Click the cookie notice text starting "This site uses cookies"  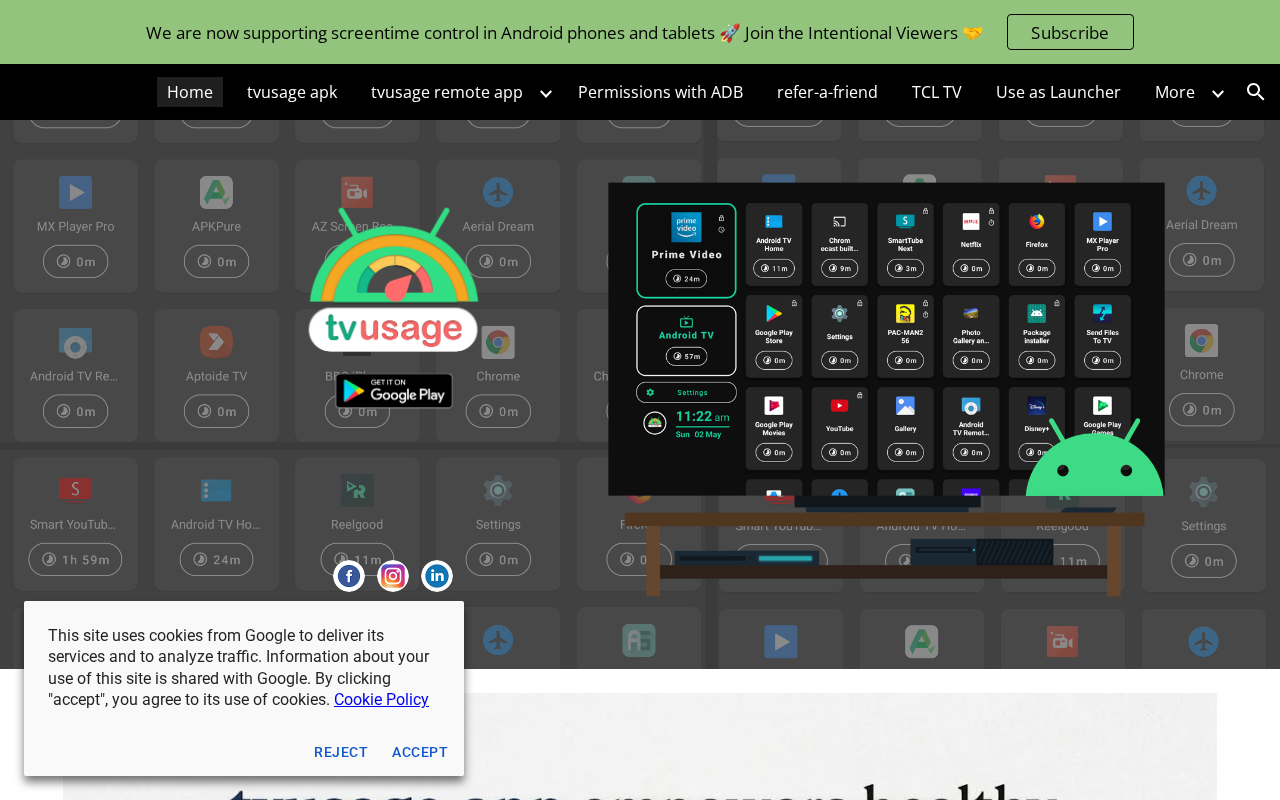pos(240,668)
